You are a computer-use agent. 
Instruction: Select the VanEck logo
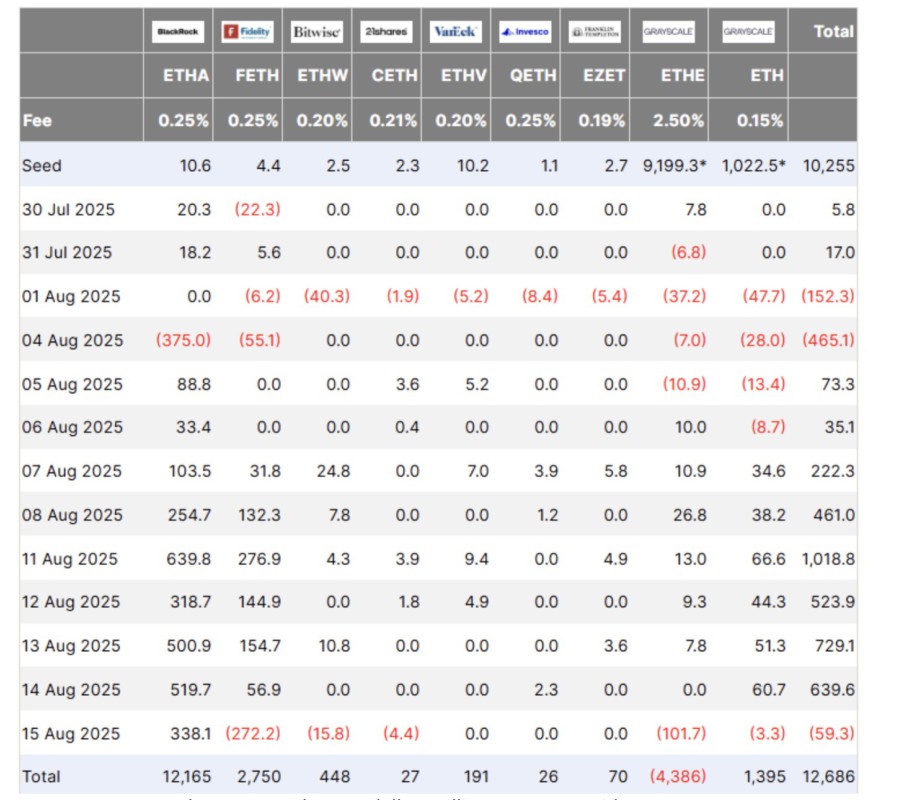pyautogui.click(x=456, y=32)
